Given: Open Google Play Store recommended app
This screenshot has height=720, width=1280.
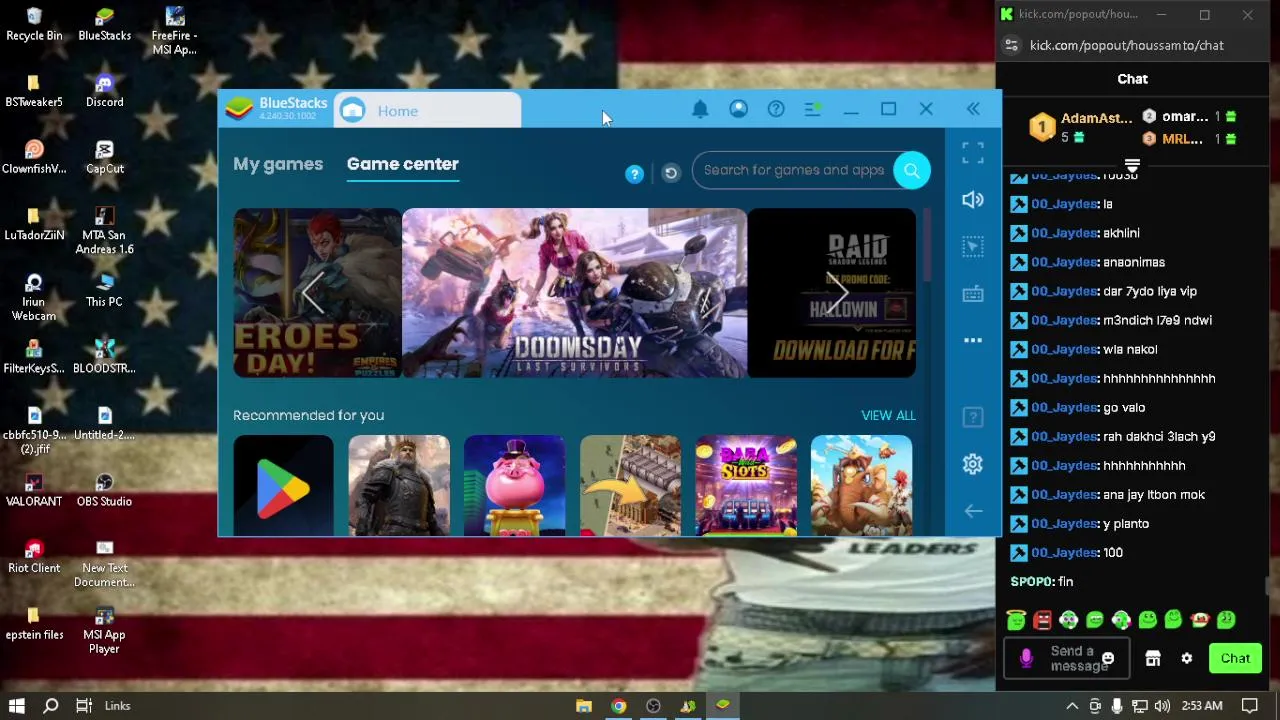Looking at the screenshot, I should pyautogui.click(x=283, y=485).
